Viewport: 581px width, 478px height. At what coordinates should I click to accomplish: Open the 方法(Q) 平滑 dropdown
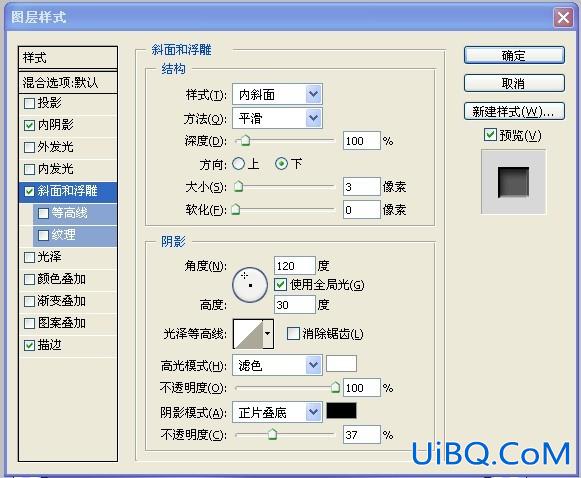[277, 118]
